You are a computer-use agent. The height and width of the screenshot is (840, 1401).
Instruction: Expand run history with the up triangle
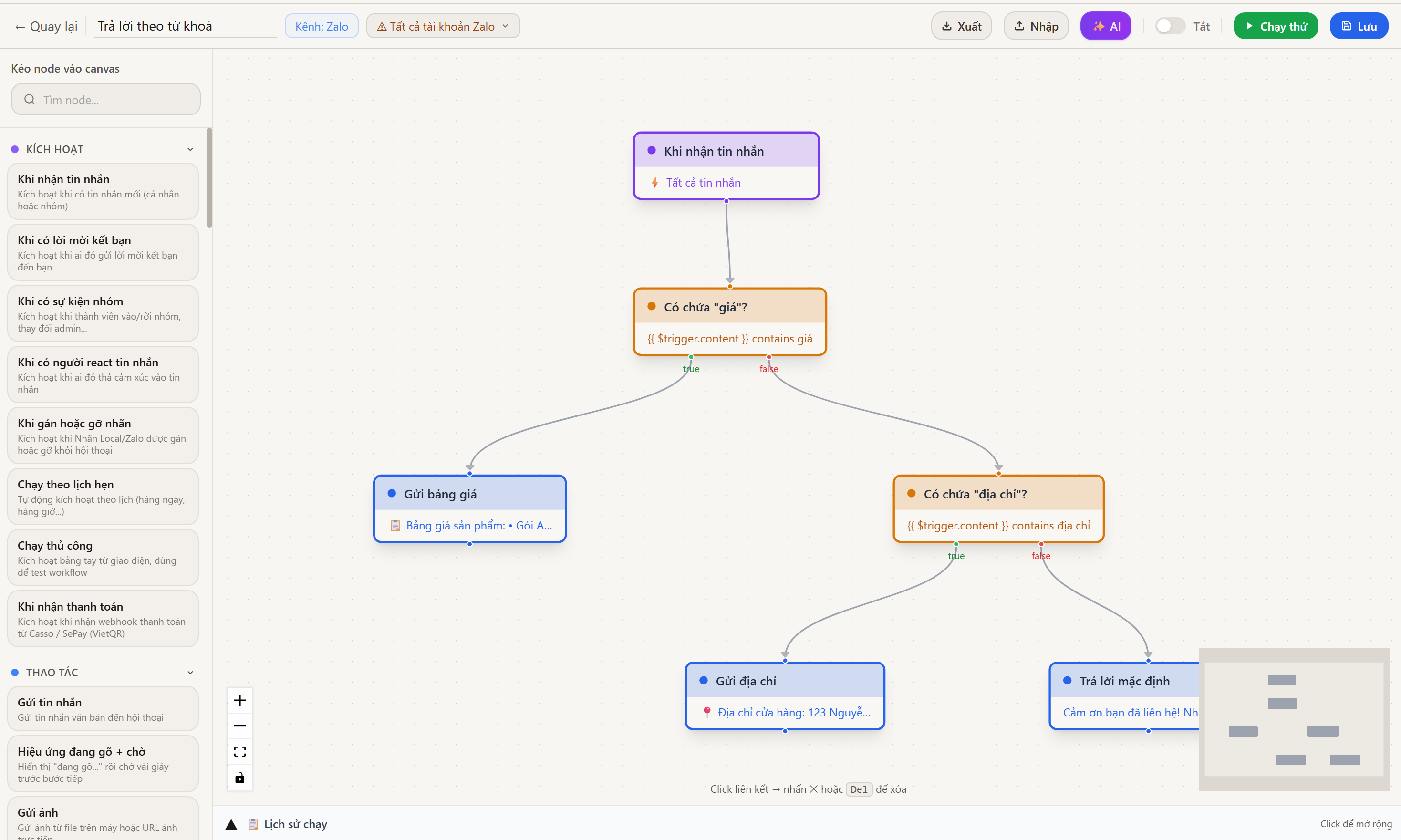[231, 825]
